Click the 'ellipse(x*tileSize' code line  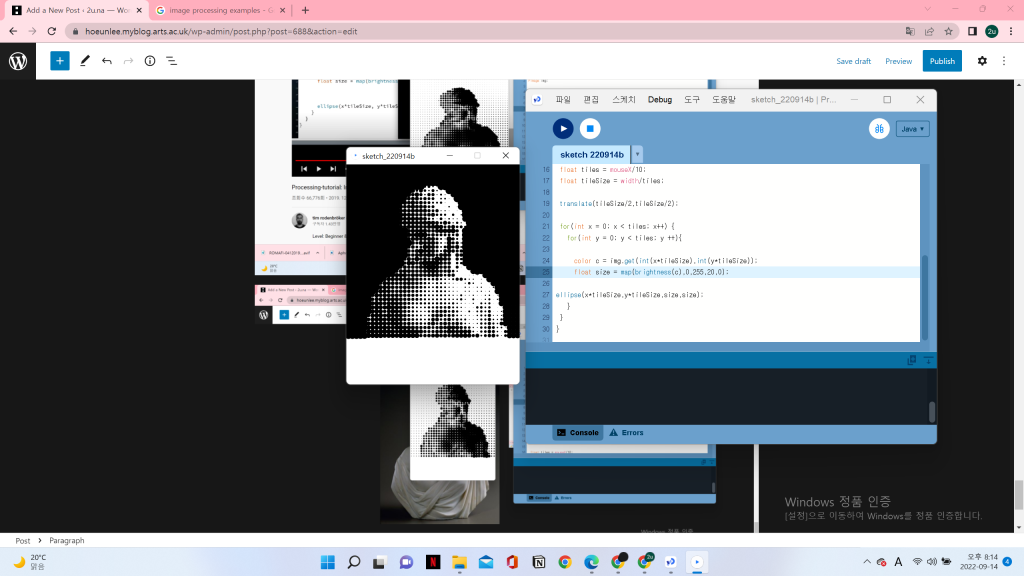[630, 295]
